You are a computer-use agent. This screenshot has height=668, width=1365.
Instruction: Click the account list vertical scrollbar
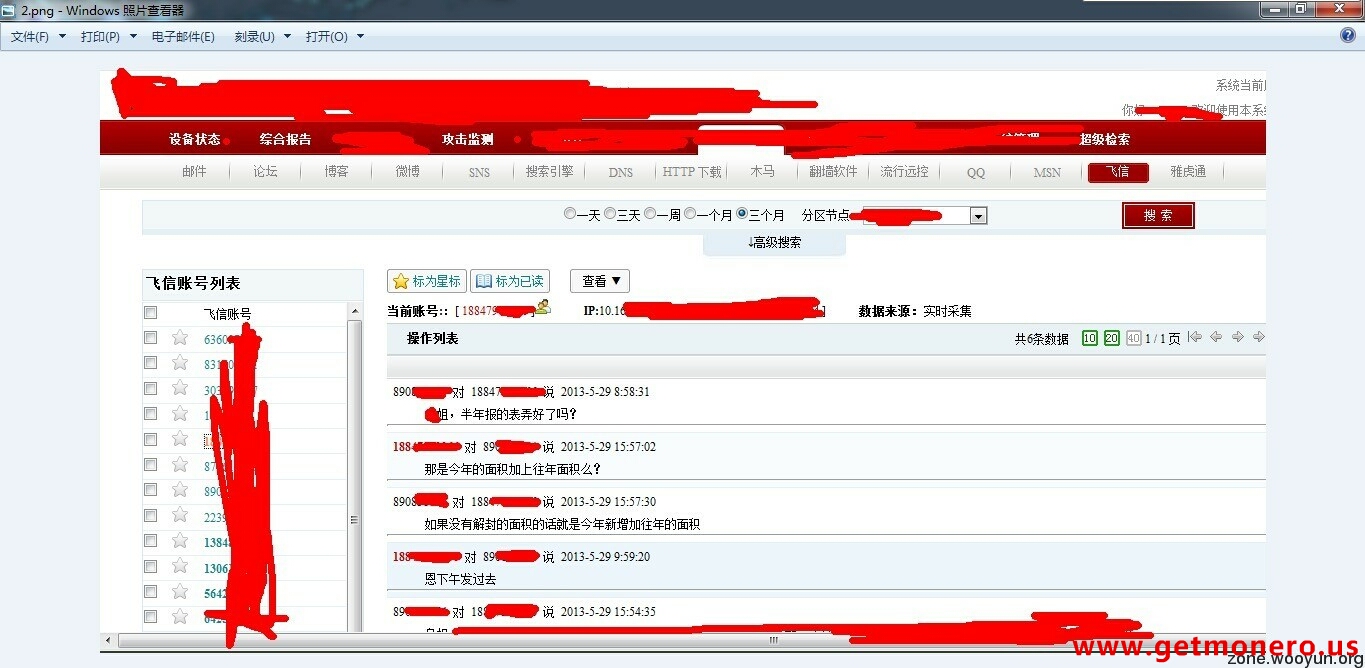(x=354, y=520)
